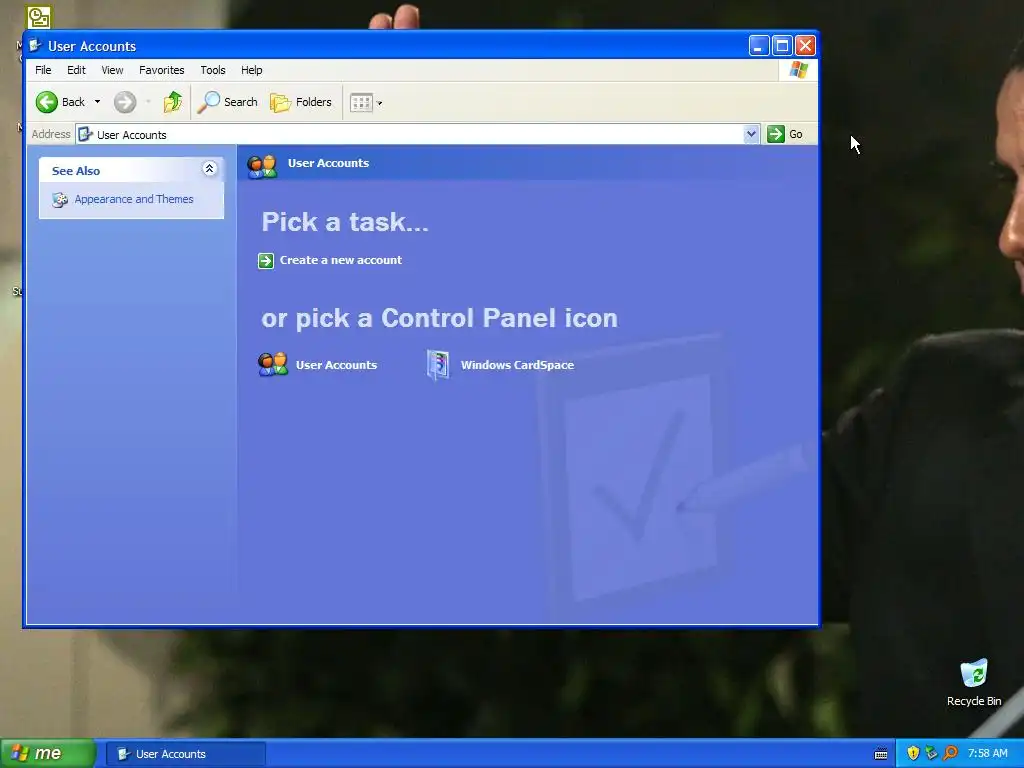The image size is (1024, 768).
Task: Maximize the User Accounts window
Action: [782, 46]
